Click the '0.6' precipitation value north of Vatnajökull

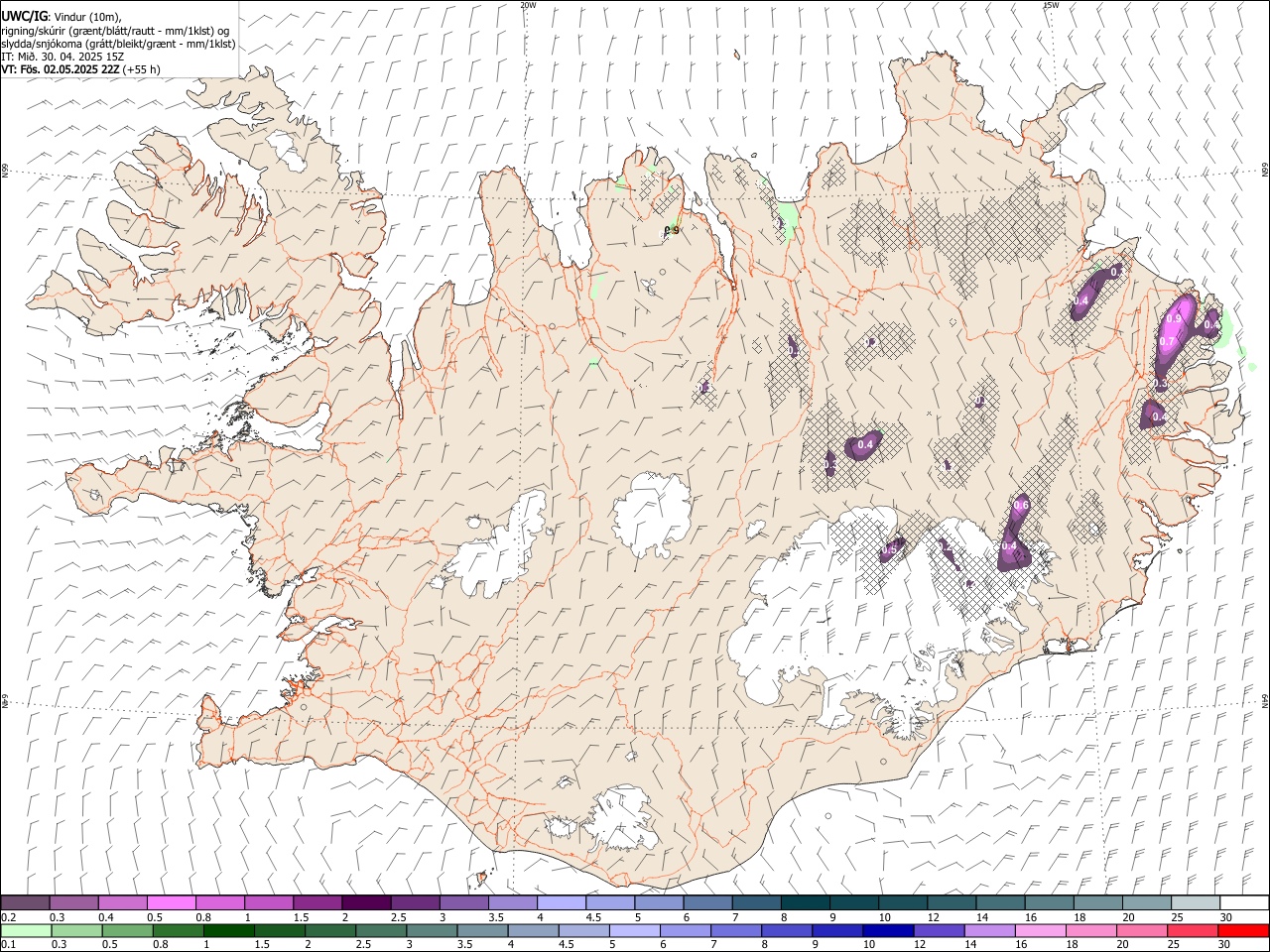[x=1021, y=507]
